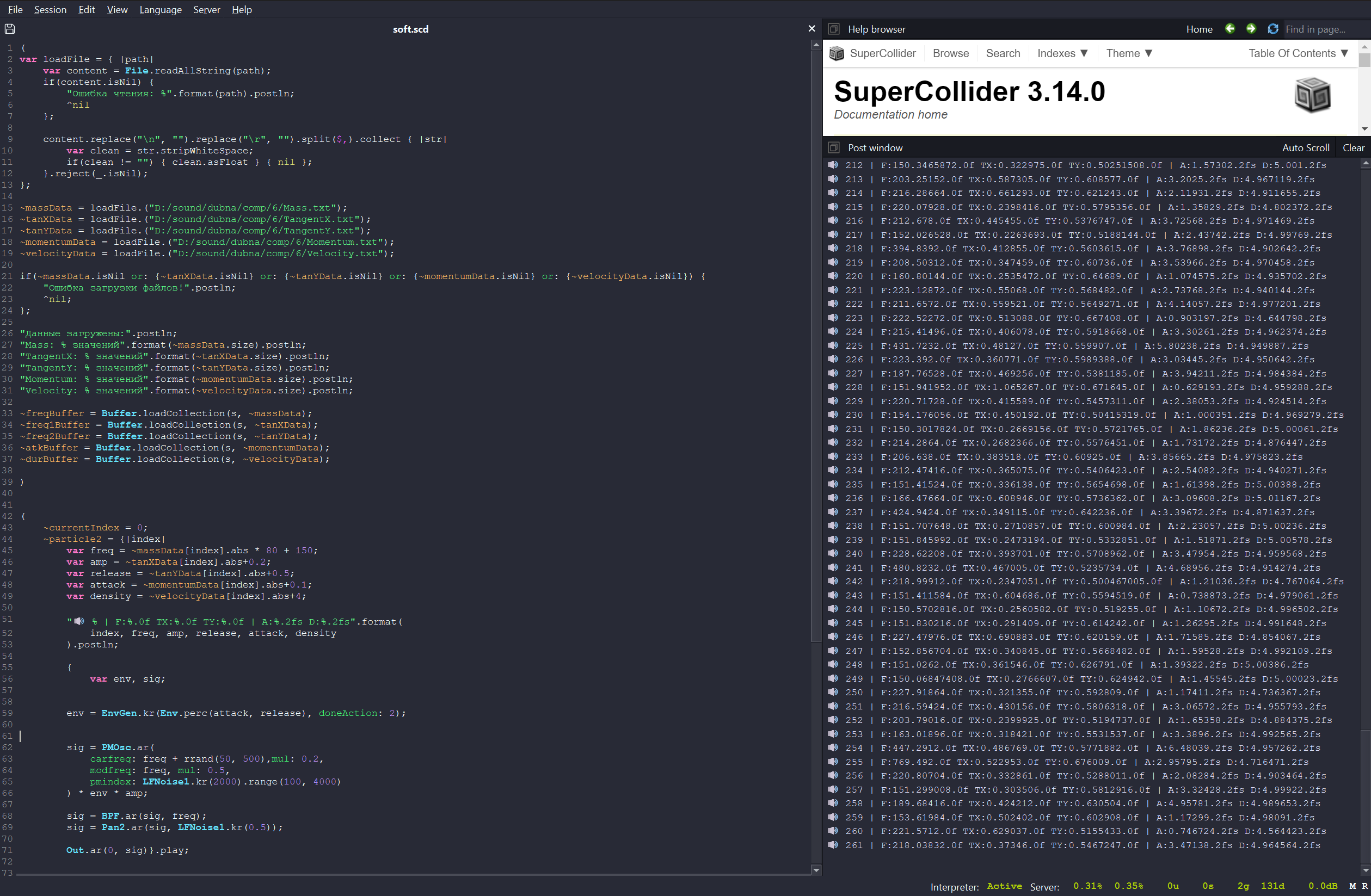This screenshot has height=896, width=1371.
Task: Go forward in Help browser
Action: click(x=1251, y=29)
